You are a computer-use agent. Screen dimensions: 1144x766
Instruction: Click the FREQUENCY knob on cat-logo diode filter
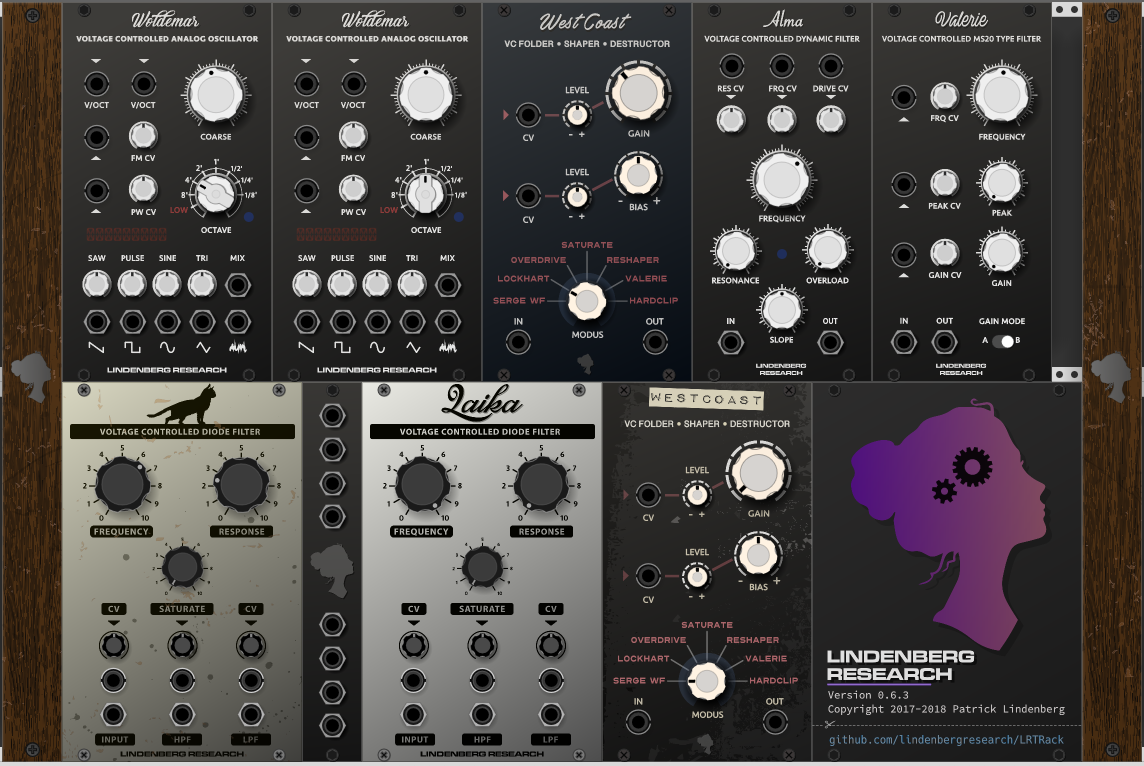pos(122,484)
